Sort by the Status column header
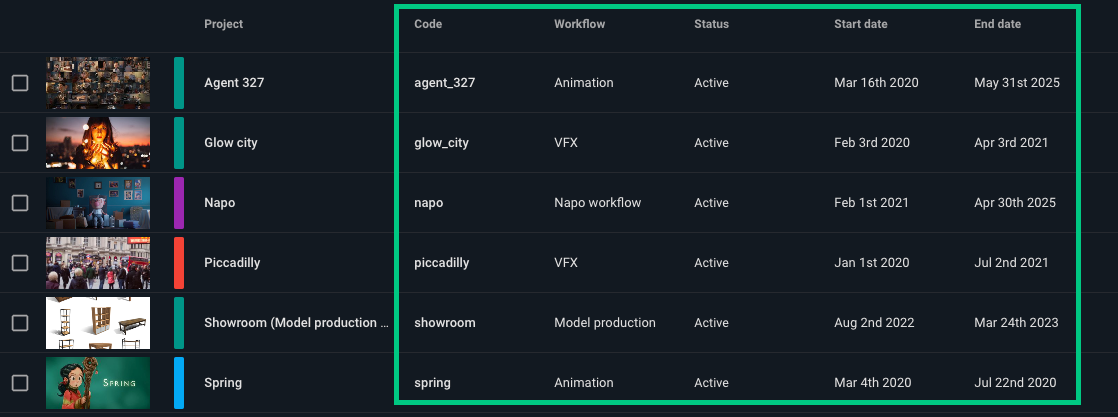The image size is (1118, 417). pos(712,24)
